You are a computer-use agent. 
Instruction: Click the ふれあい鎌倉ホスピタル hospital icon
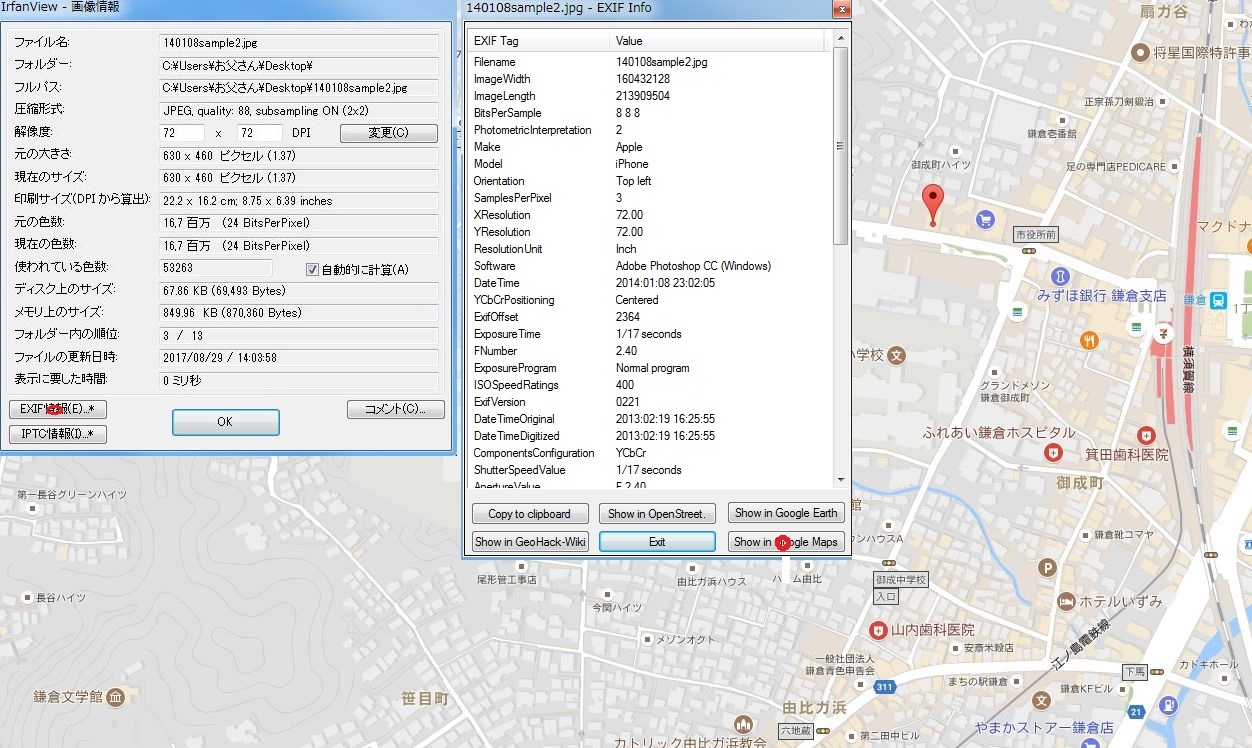[1052, 453]
